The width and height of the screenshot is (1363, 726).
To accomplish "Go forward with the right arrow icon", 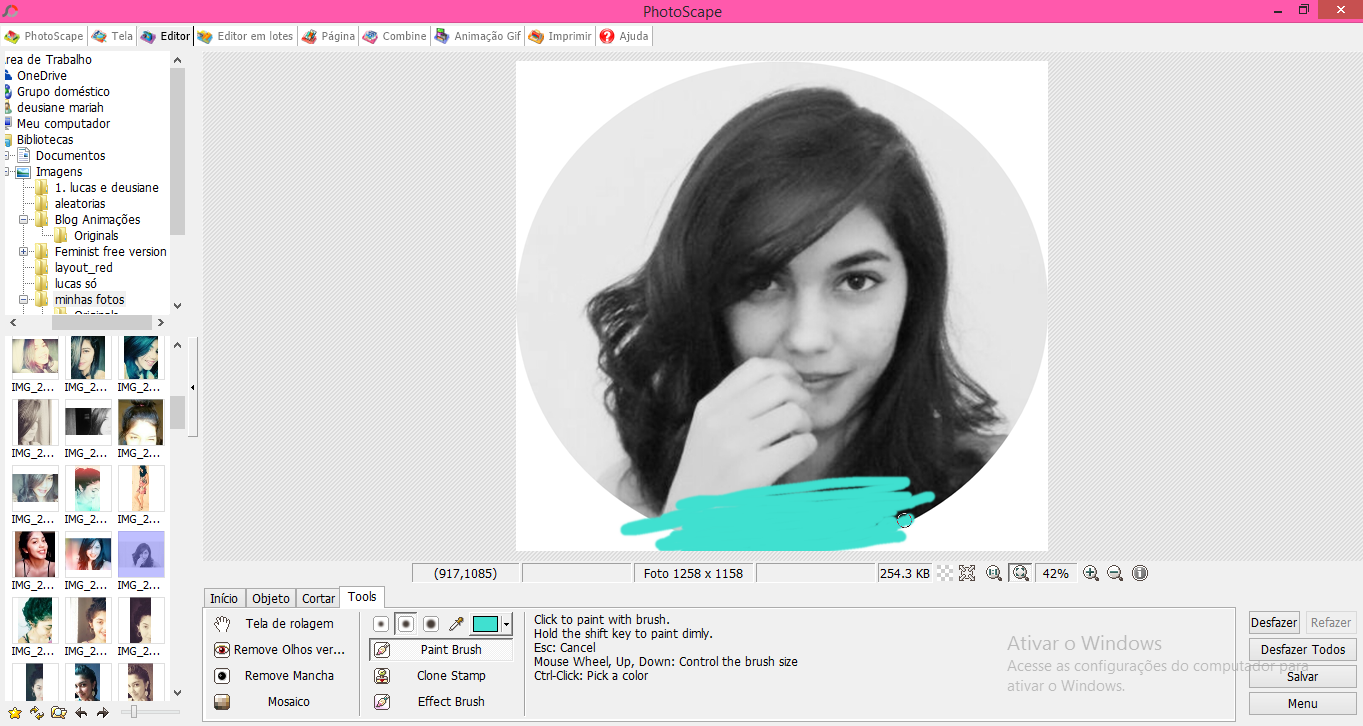I will tap(102, 713).
